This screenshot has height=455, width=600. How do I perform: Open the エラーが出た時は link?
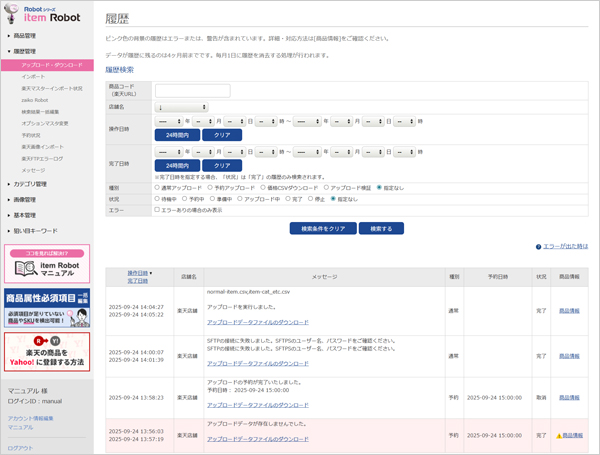click(x=565, y=246)
